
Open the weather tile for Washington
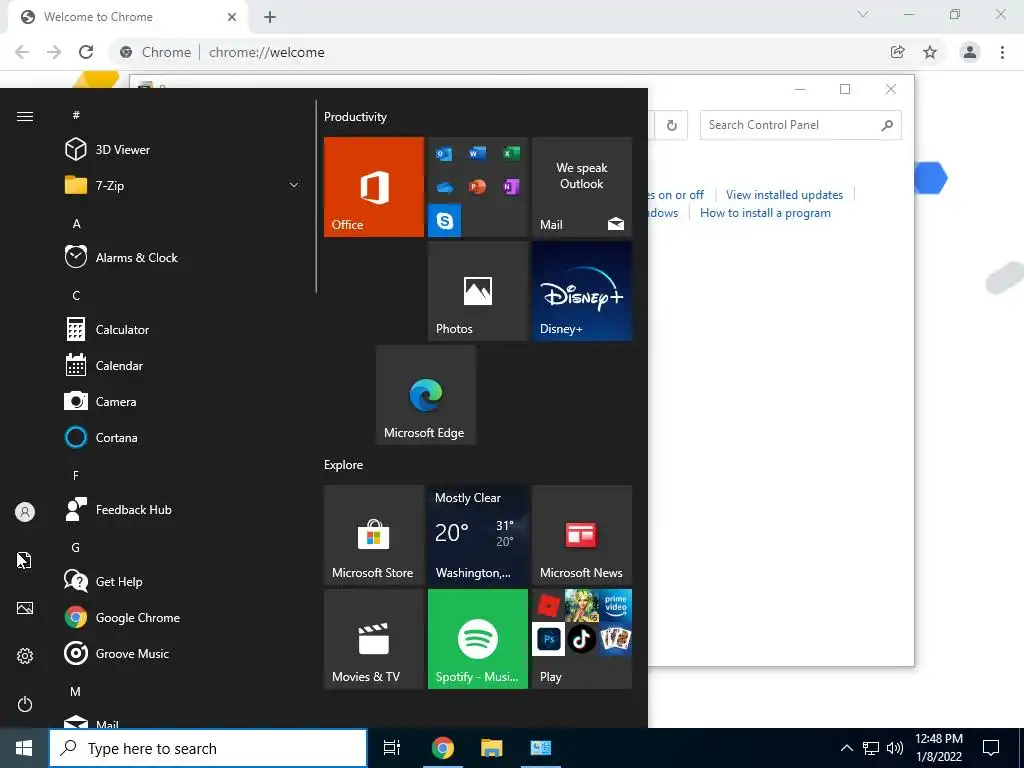(x=478, y=535)
